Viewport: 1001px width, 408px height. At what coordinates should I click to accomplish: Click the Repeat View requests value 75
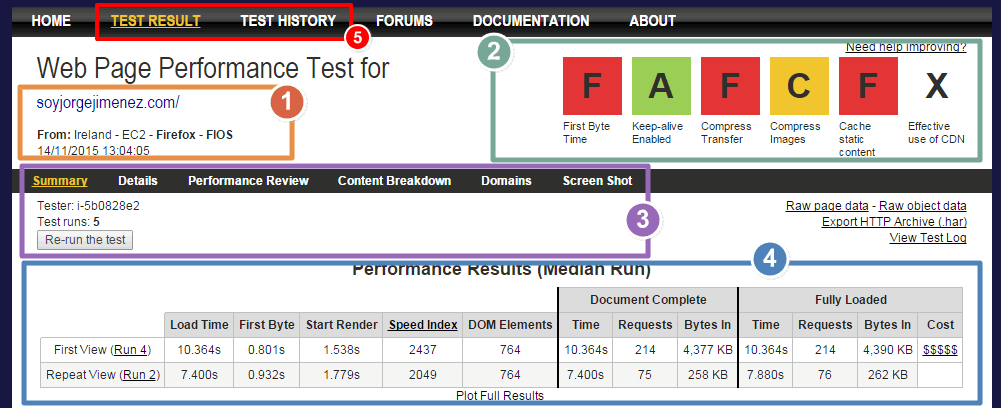[645, 375]
